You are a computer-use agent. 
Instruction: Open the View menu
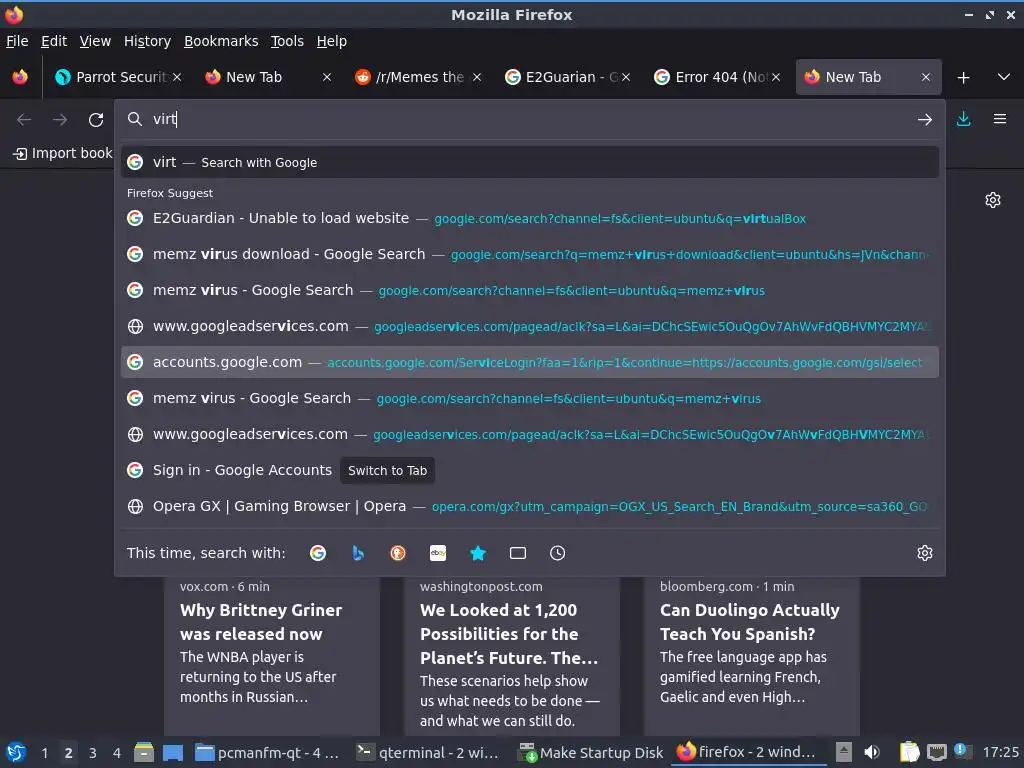click(95, 41)
